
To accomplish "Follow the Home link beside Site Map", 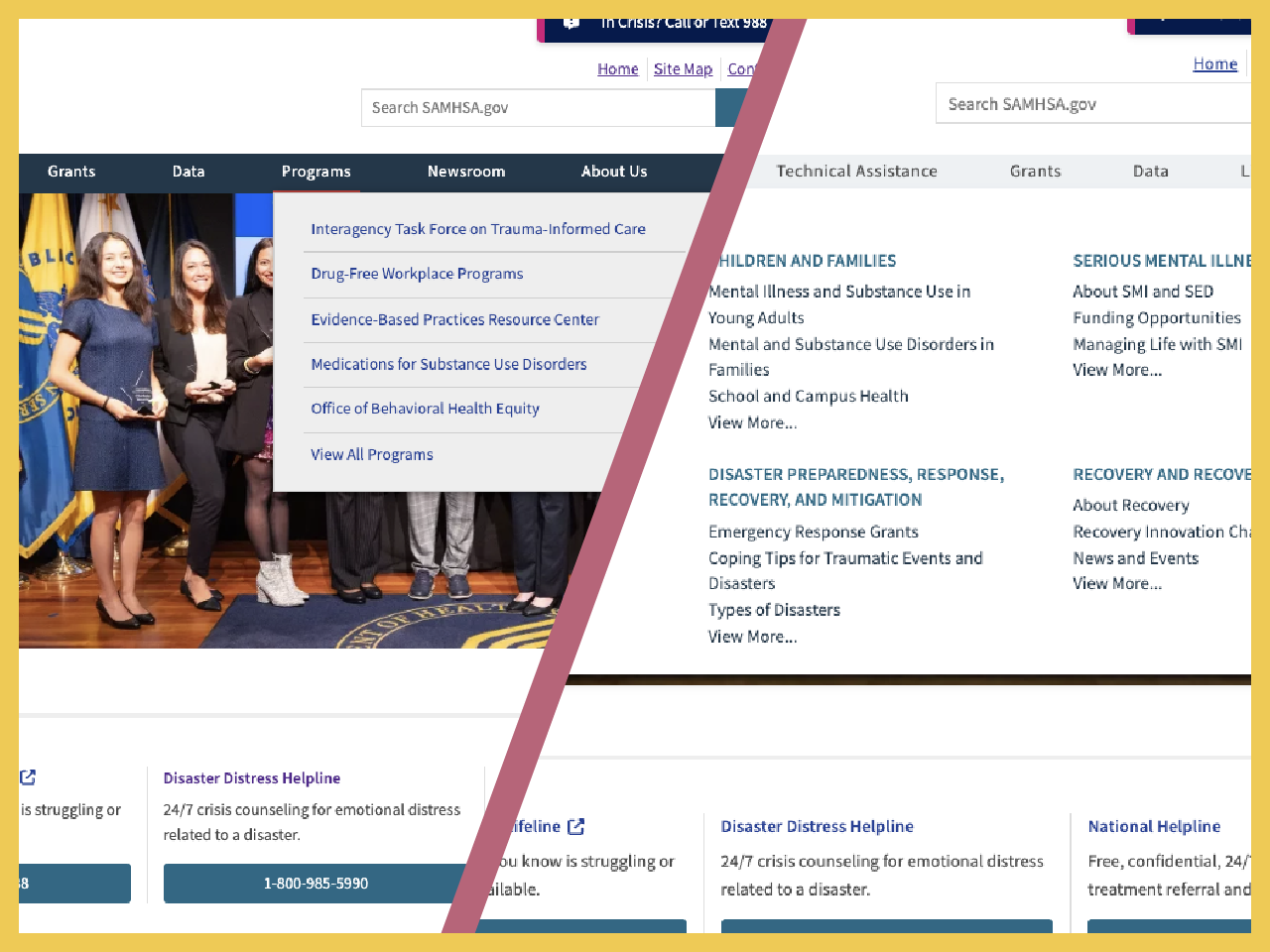I will click(618, 69).
